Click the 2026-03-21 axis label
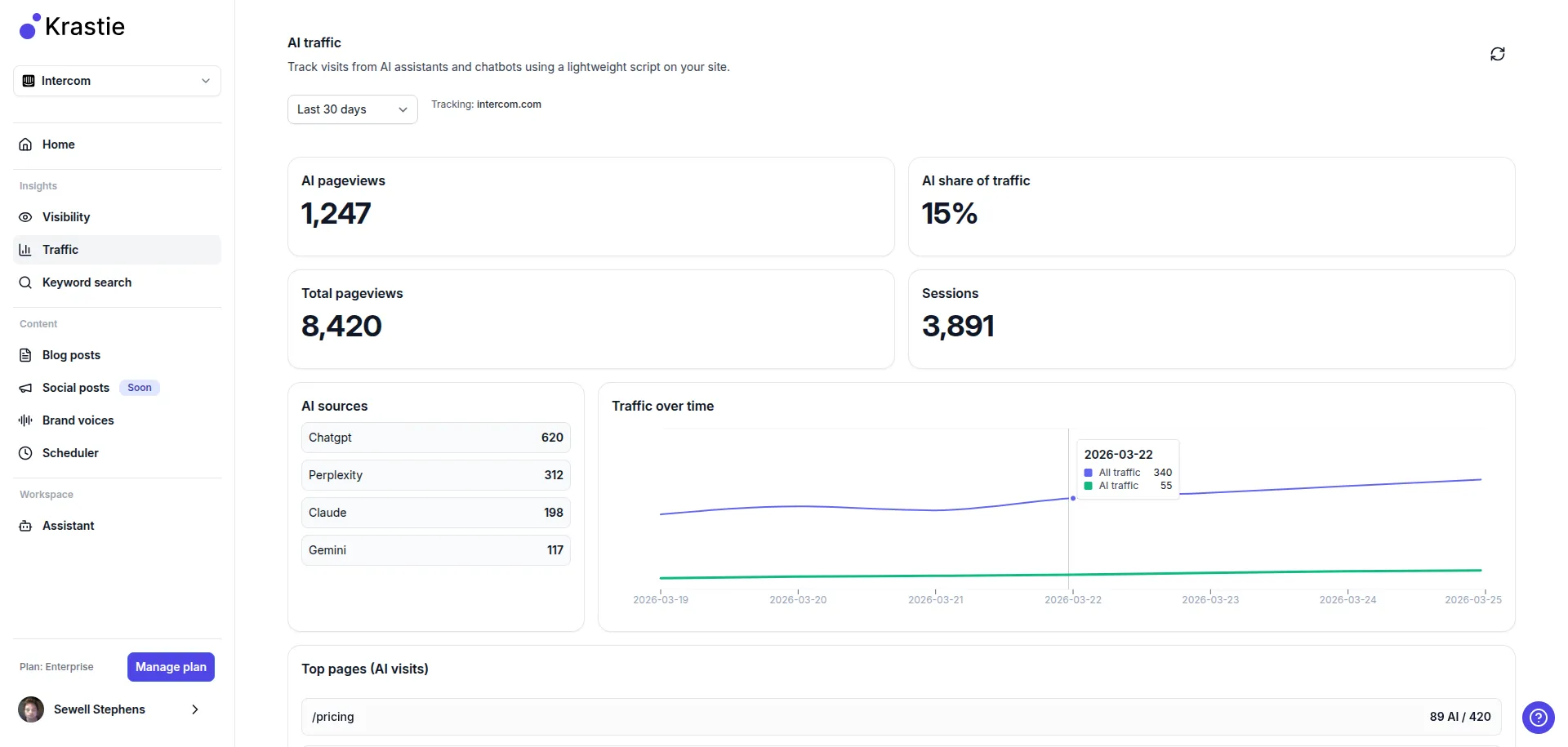Image resolution: width=1568 pixels, height=747 pixels. pyautogui.click(x=936, y=600)
